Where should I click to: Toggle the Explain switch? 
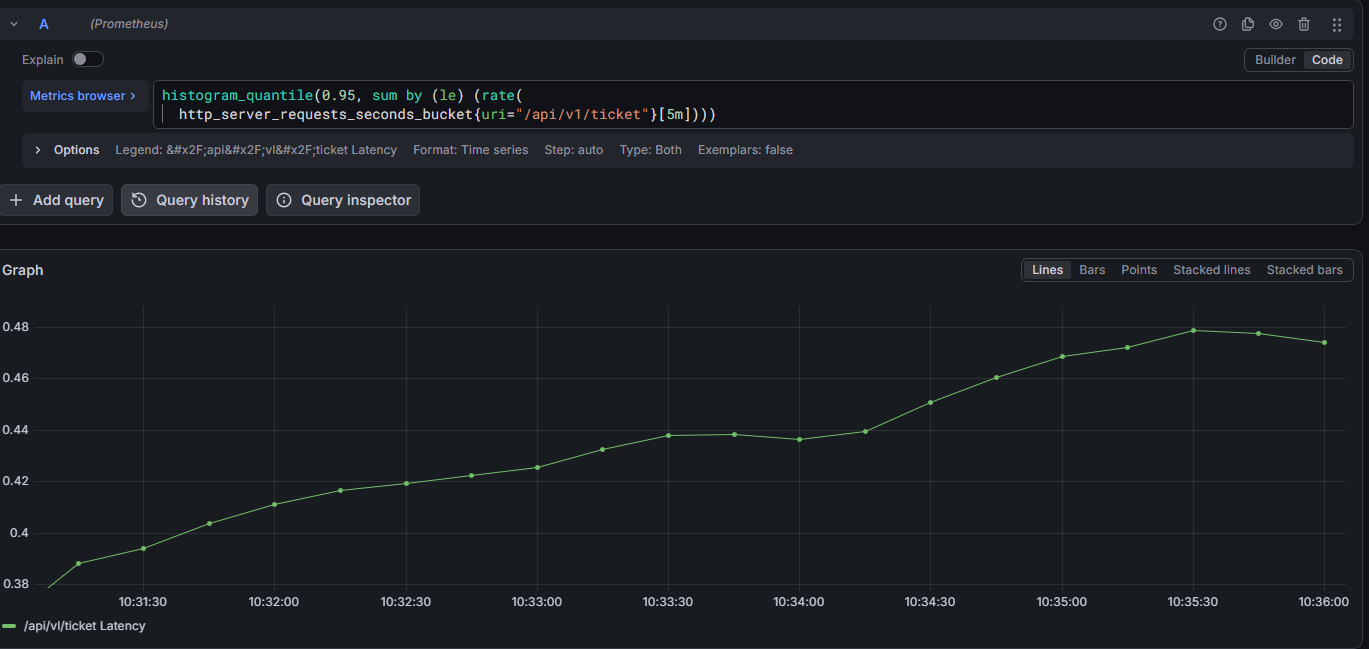pyautogui.click(x=88, y=60)
